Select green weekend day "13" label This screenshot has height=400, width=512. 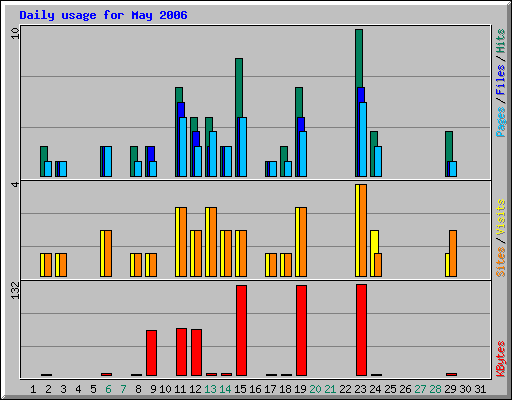pos(210,389)
